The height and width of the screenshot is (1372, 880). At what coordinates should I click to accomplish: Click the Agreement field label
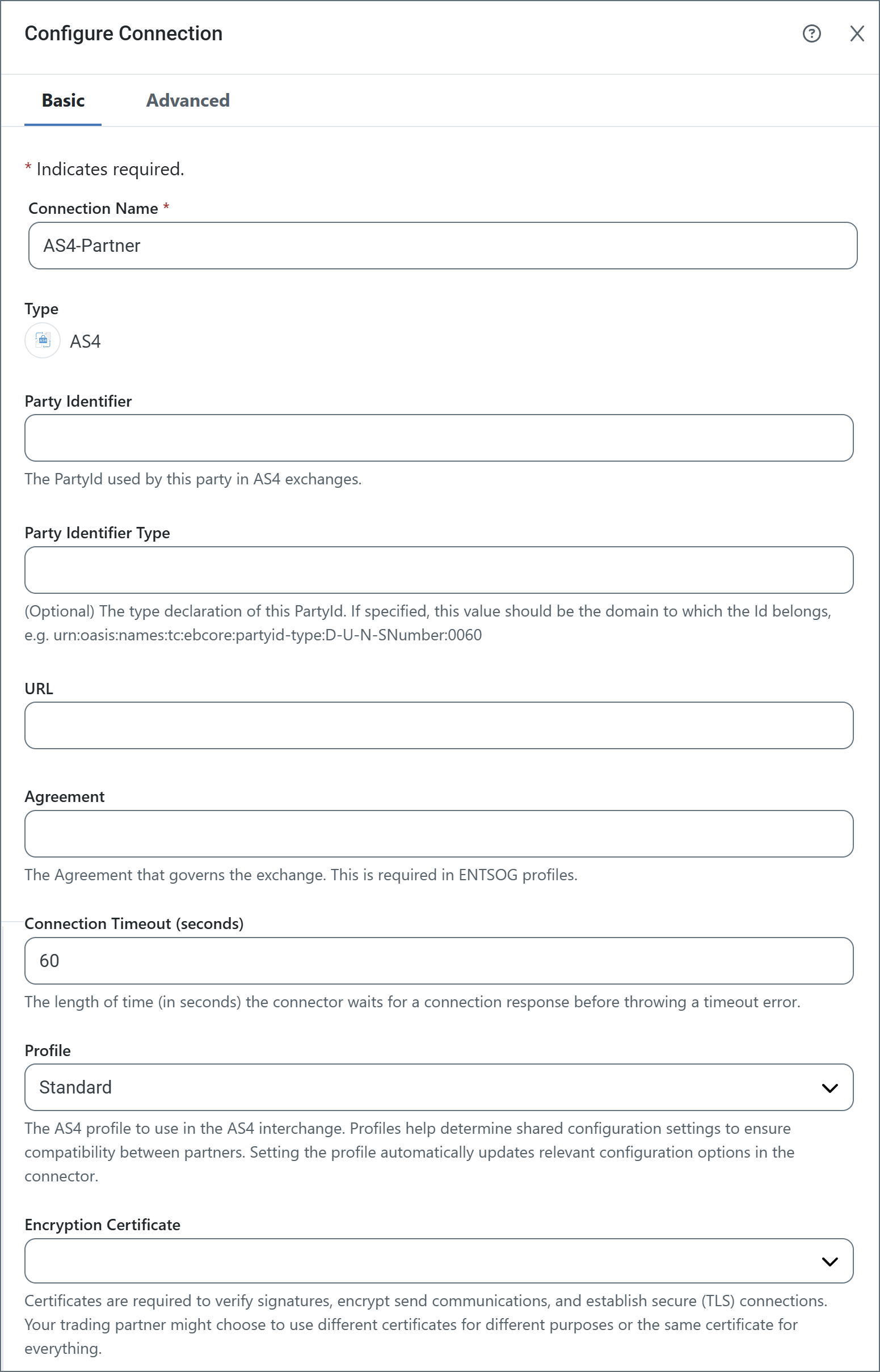tap(65, 797)
